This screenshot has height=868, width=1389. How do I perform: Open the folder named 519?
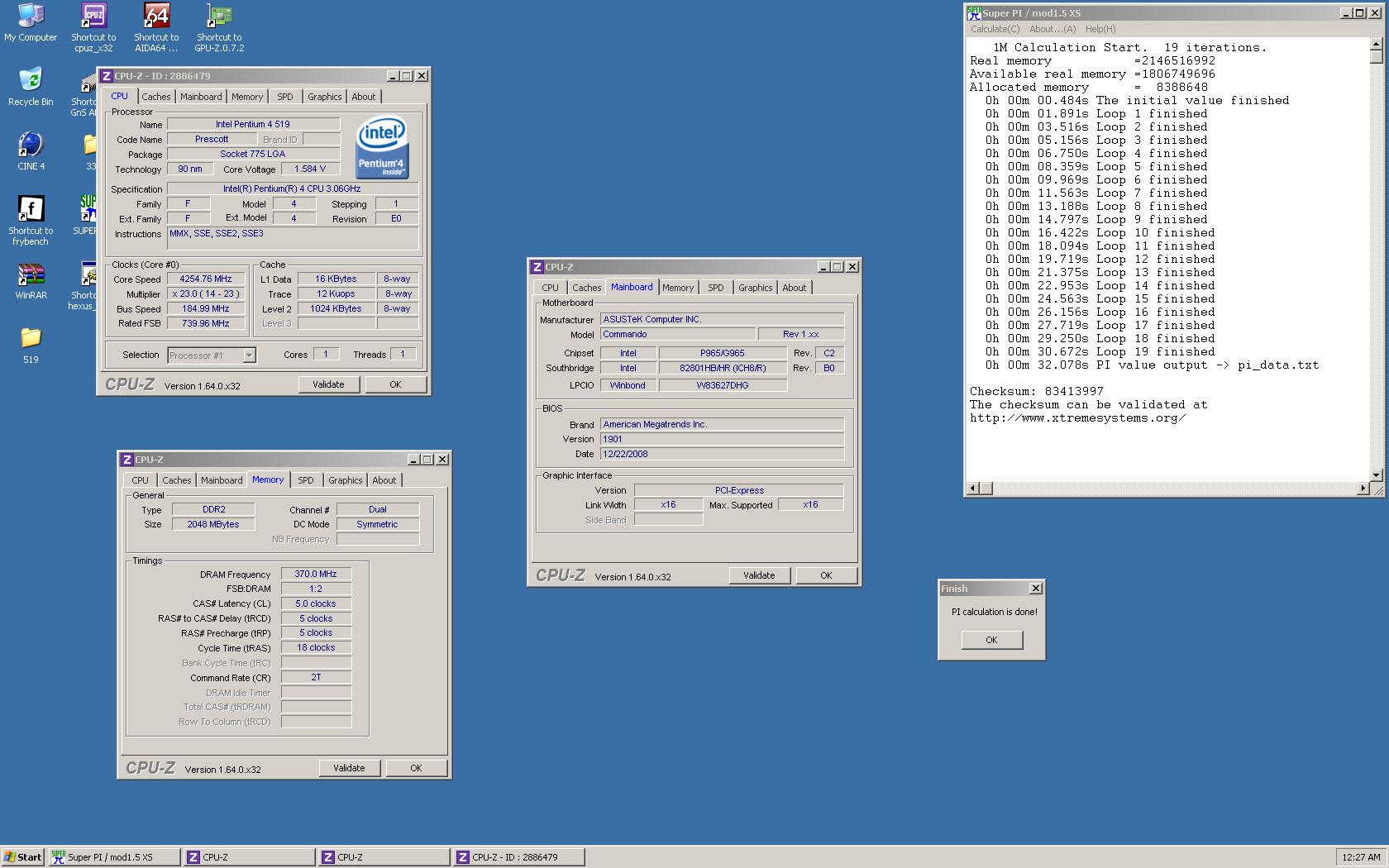[x=31, y=346]
